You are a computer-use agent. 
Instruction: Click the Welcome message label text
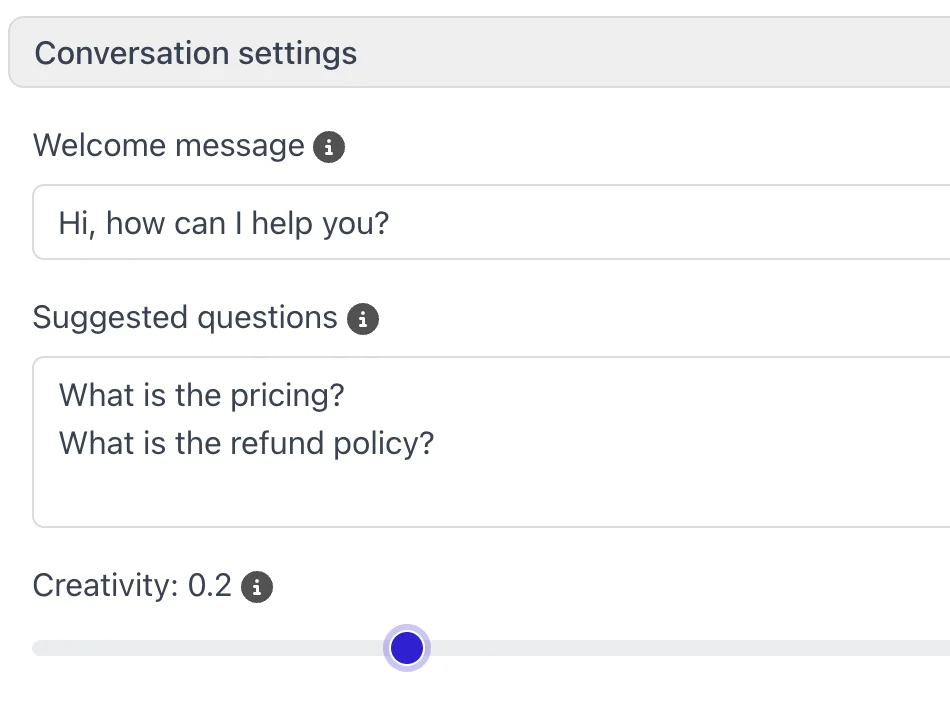167,146
